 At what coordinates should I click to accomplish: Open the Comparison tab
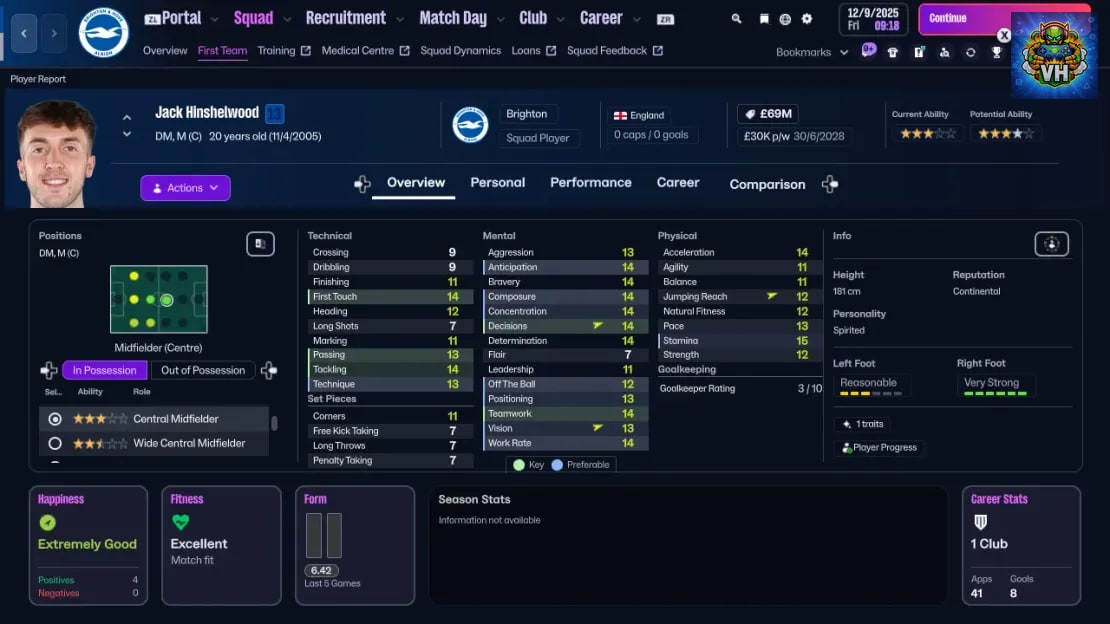tap(767, 184)
